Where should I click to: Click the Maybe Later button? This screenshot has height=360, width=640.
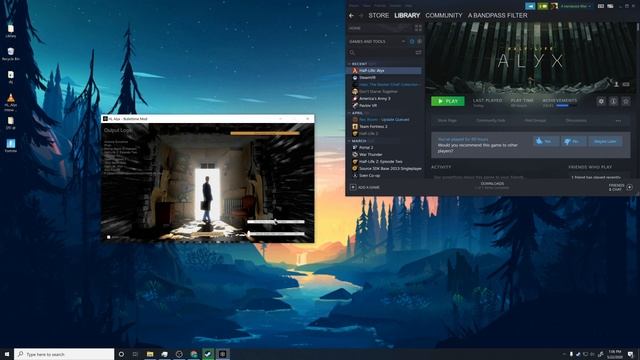point(605,141)
